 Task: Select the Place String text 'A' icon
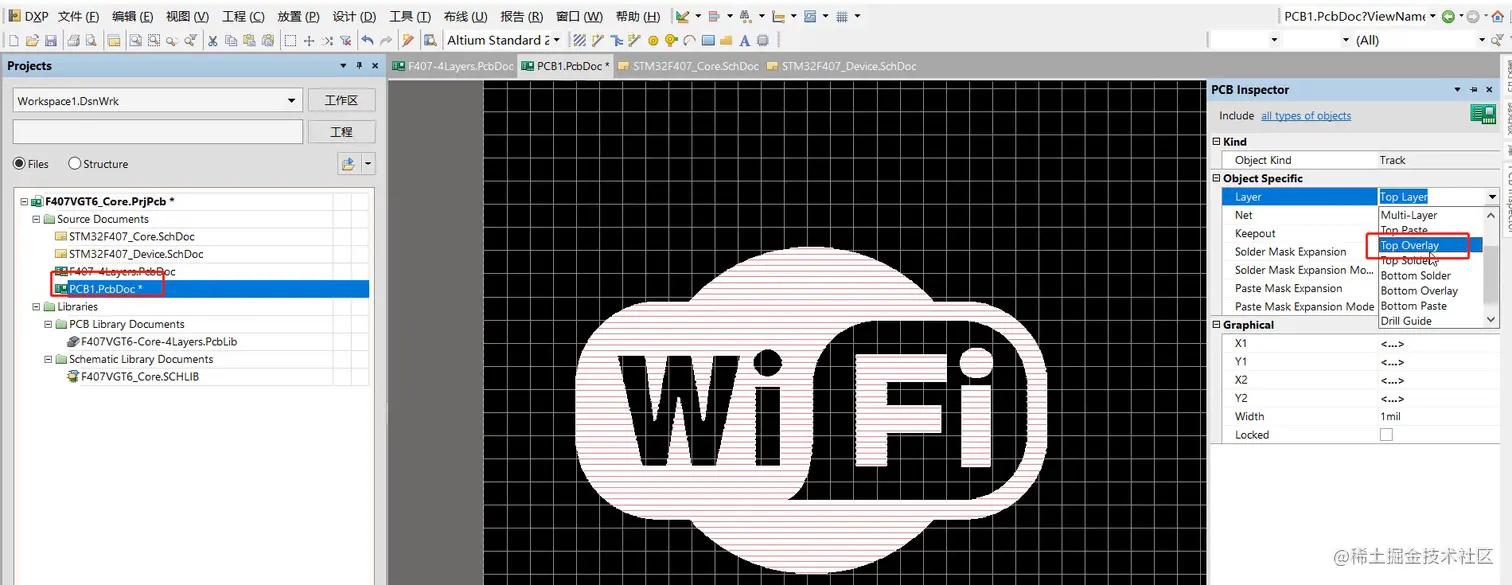[x=744, y=40]
